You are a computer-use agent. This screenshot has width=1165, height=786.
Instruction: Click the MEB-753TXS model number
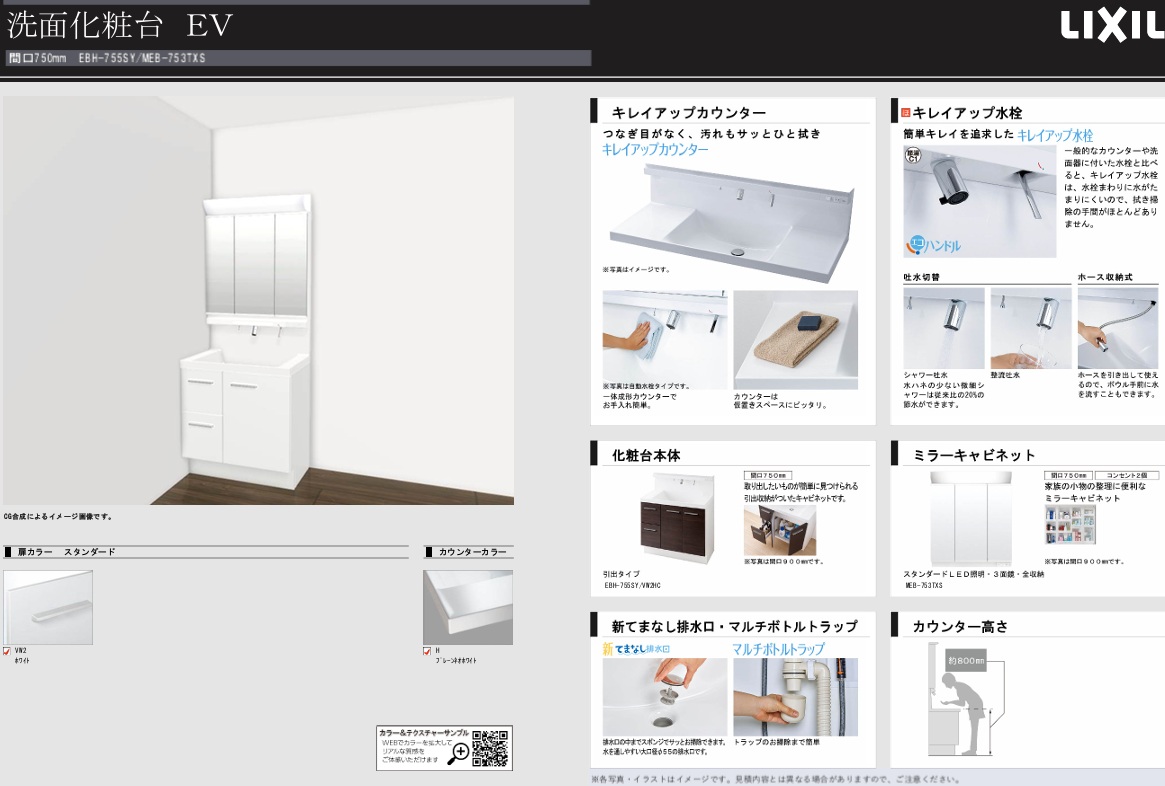click(x=924, y=585)
